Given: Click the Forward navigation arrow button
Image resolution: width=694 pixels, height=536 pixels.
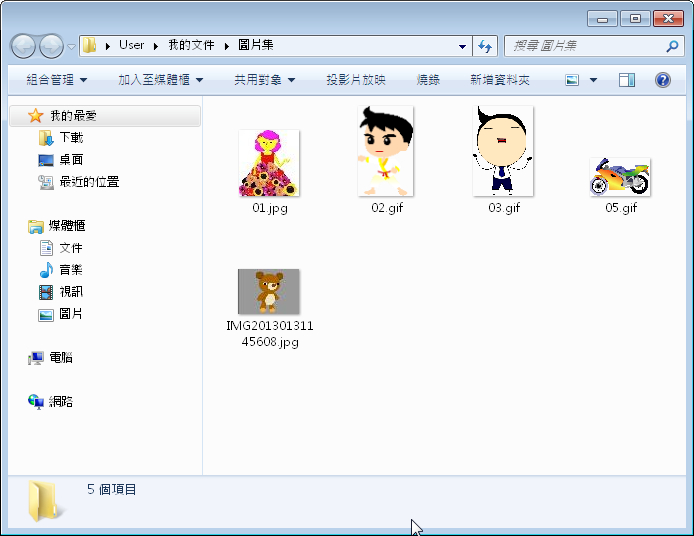Looking at the screenshot, I should click(x=51, y=46).
